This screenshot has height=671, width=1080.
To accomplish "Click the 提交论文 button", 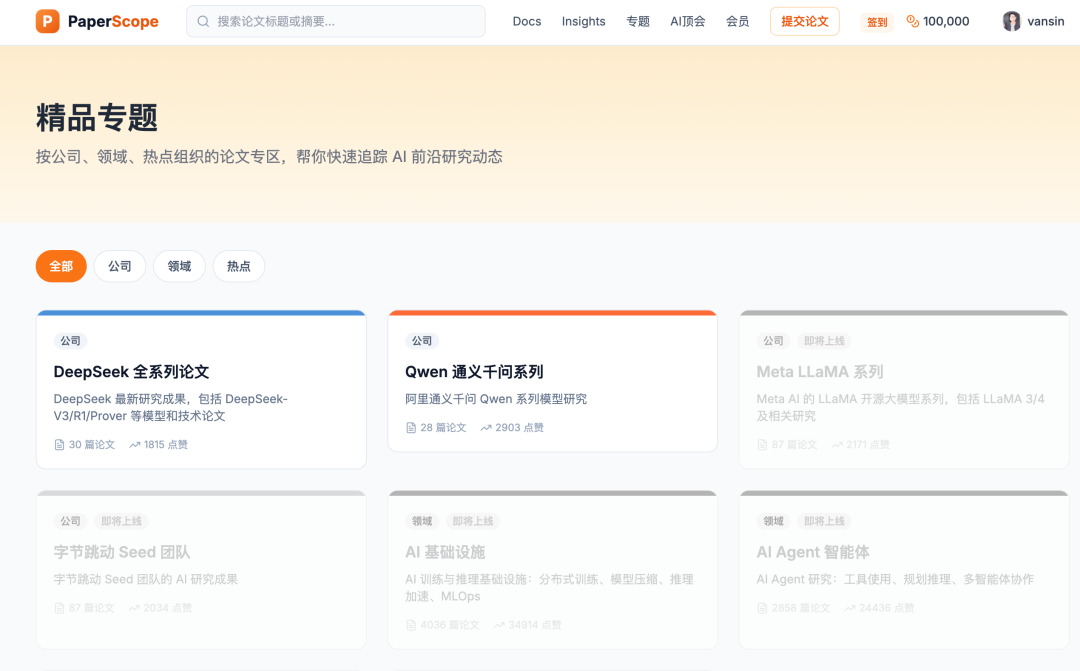I will click(x=804, y=21).
